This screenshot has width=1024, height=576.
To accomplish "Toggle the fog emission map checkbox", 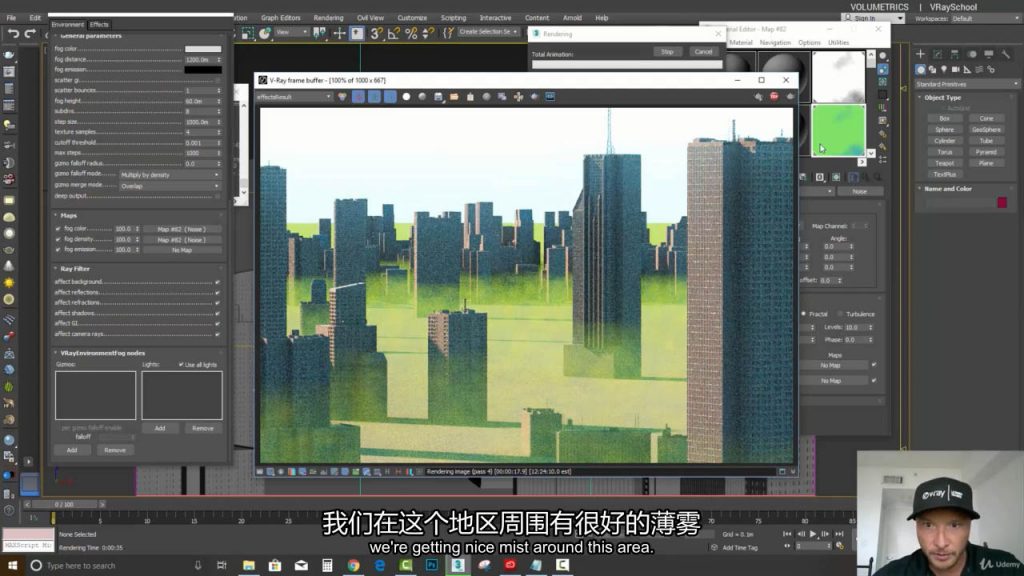I will tap(58, 250).
